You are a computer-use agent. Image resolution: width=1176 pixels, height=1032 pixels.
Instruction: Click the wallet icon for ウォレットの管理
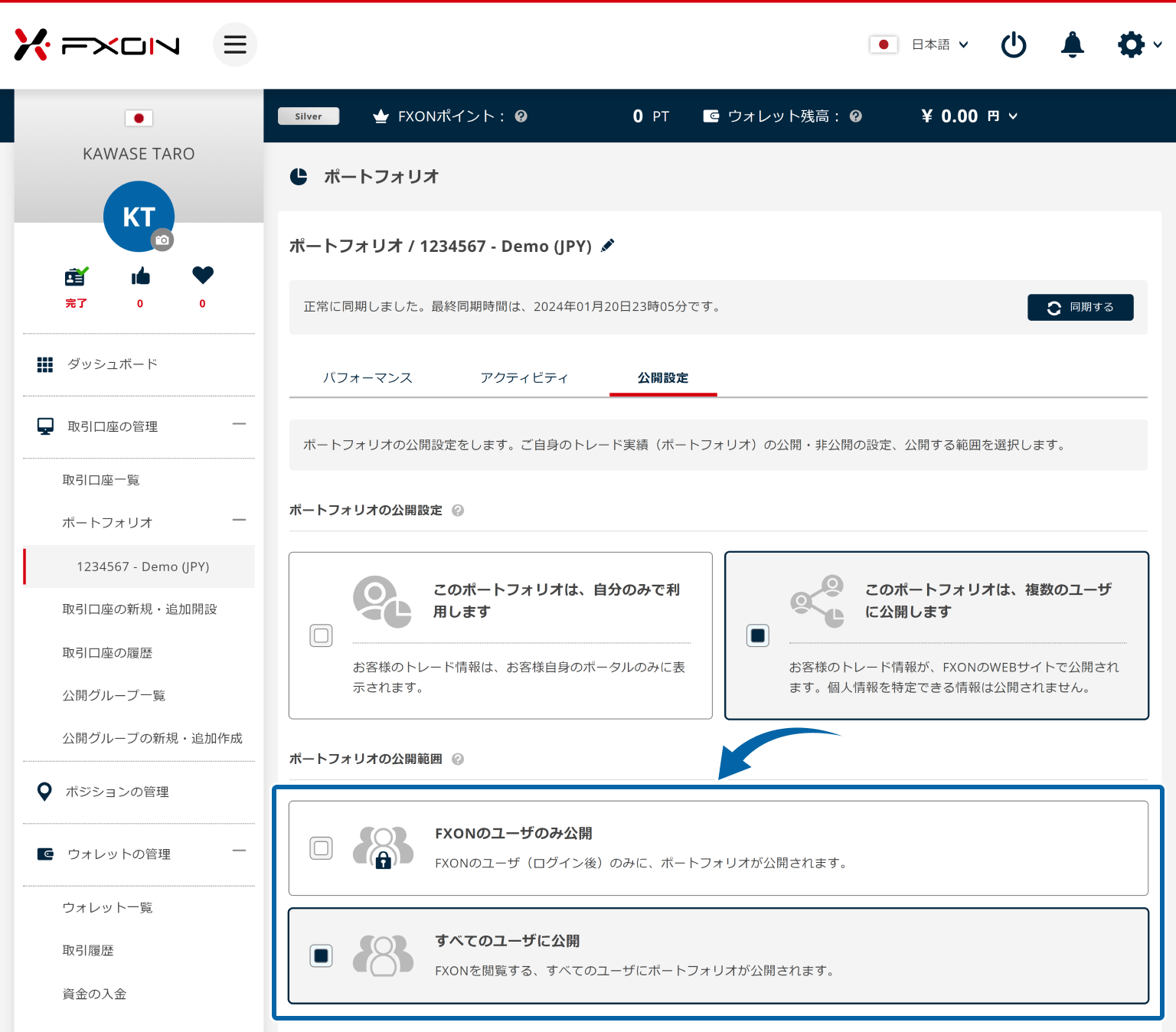[x=46, y=854]
